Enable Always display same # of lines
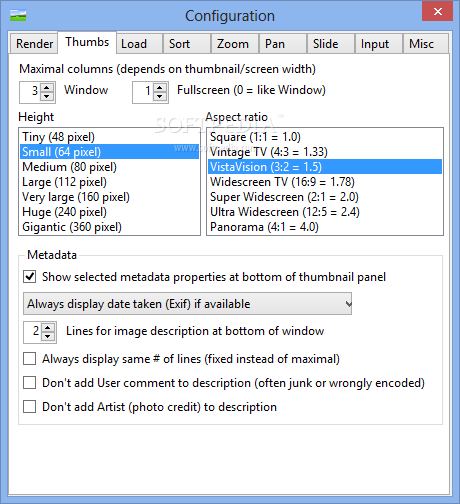The height and width of the screenshot is (504, 460). click(30, 359)
